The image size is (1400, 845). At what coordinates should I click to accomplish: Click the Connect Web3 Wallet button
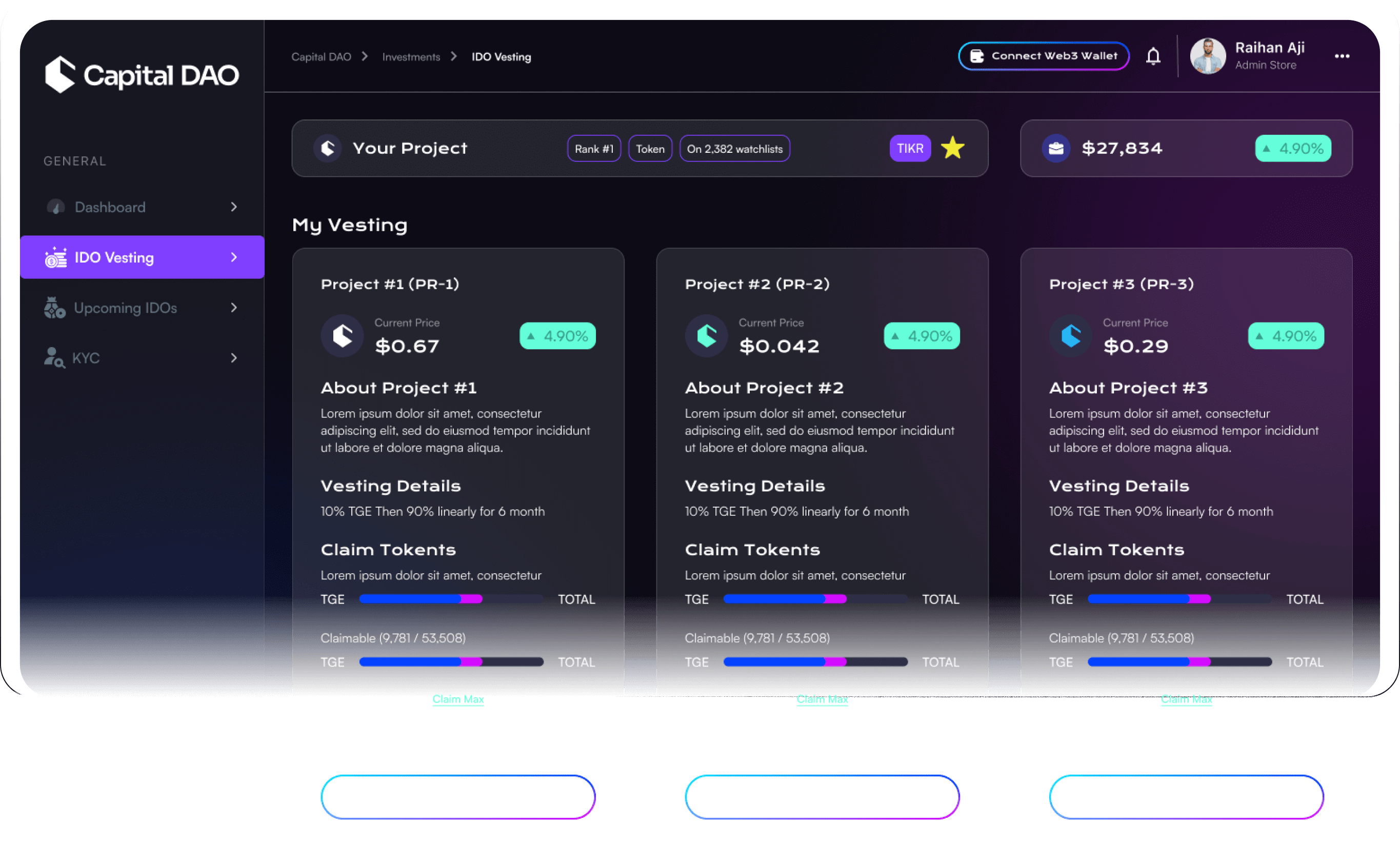[x=1044, y=56]
